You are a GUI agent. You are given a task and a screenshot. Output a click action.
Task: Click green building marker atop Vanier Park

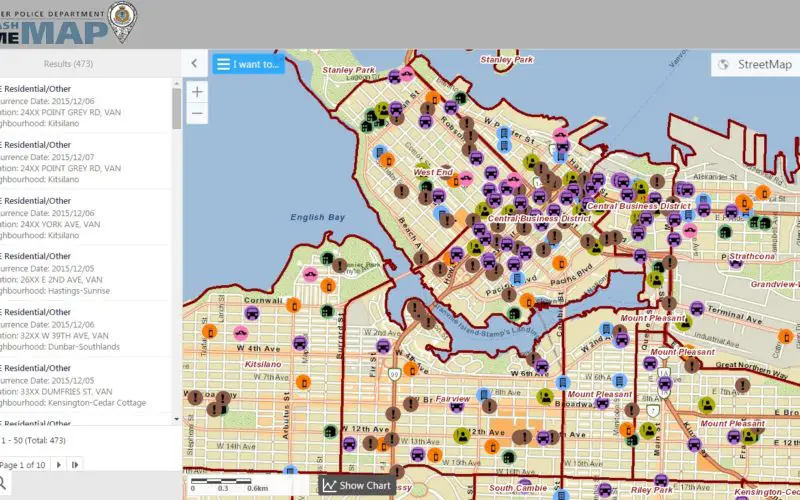[328, 259]
